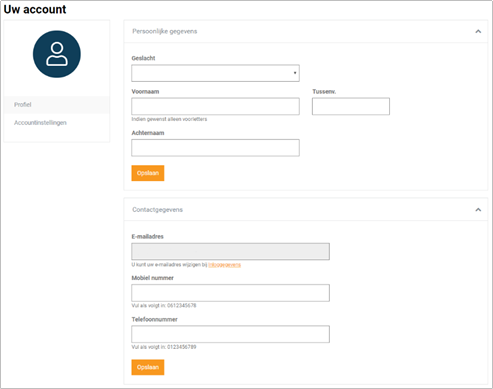The height and width of the screenshot is (389, 493).
Task: Click the Achternaam input field
Action: (215, 148)
